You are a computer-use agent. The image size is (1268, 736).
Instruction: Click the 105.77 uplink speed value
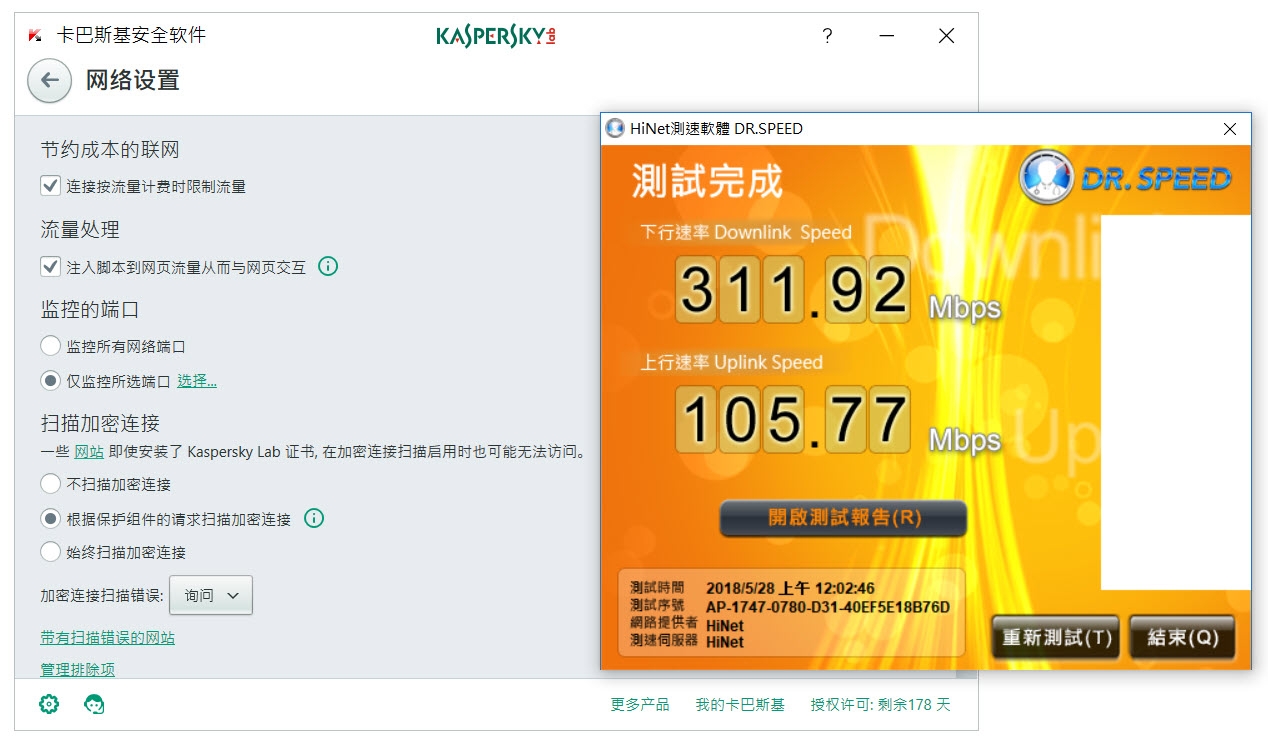[793, 419]
